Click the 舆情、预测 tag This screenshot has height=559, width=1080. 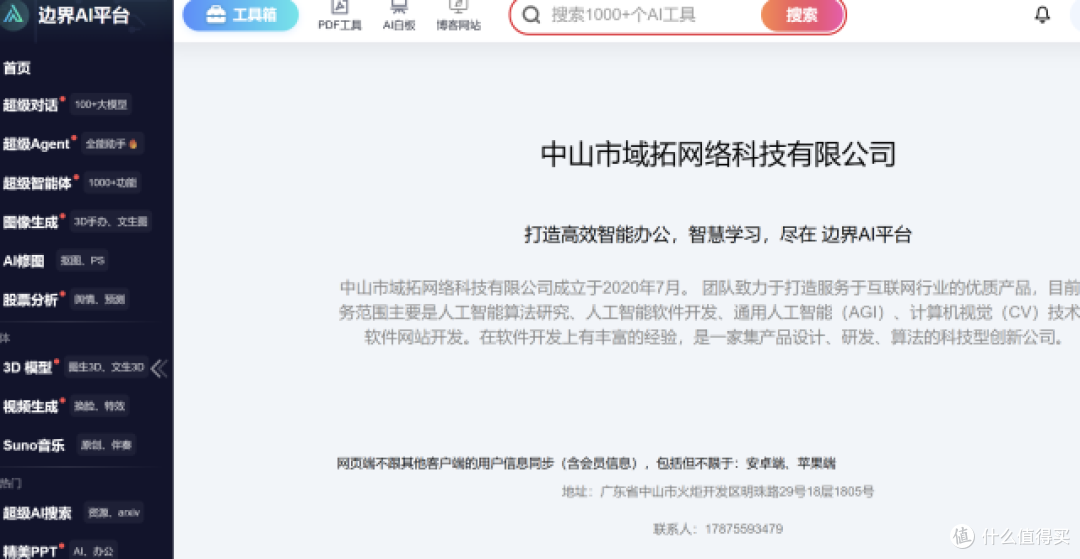pyautogui.click(x=100, y=299)
